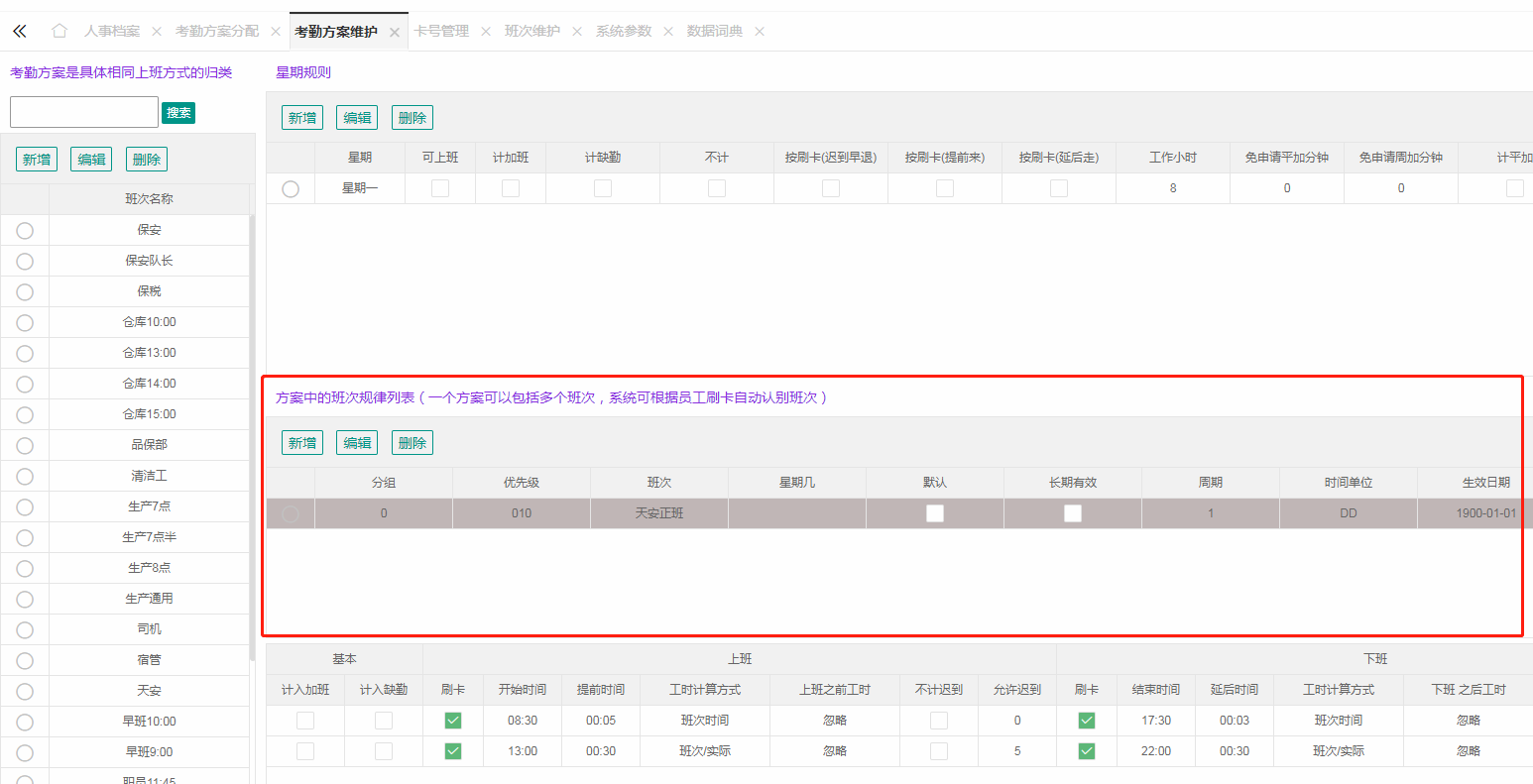Close the 考勤方案维护 tab
1533x784 pixels.
click(395, 33)
